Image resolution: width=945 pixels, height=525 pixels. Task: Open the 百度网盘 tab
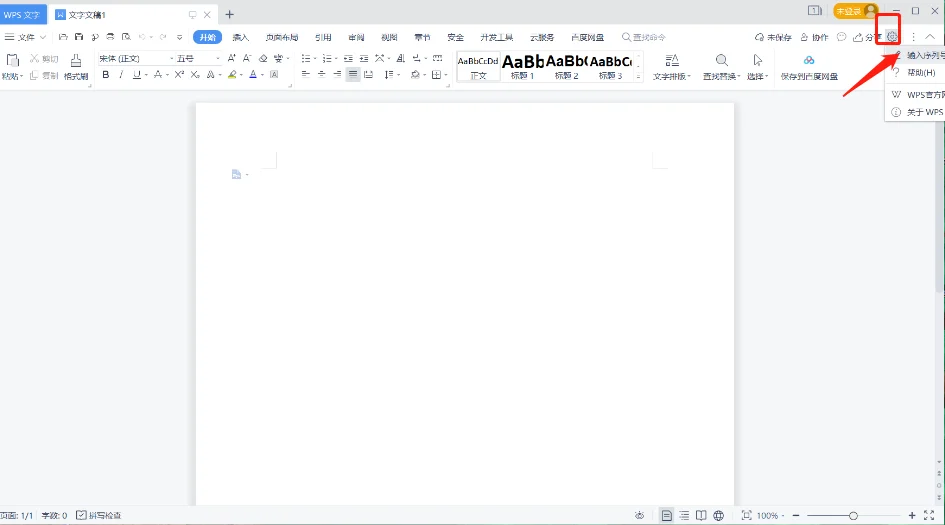[x=588, y=37]
